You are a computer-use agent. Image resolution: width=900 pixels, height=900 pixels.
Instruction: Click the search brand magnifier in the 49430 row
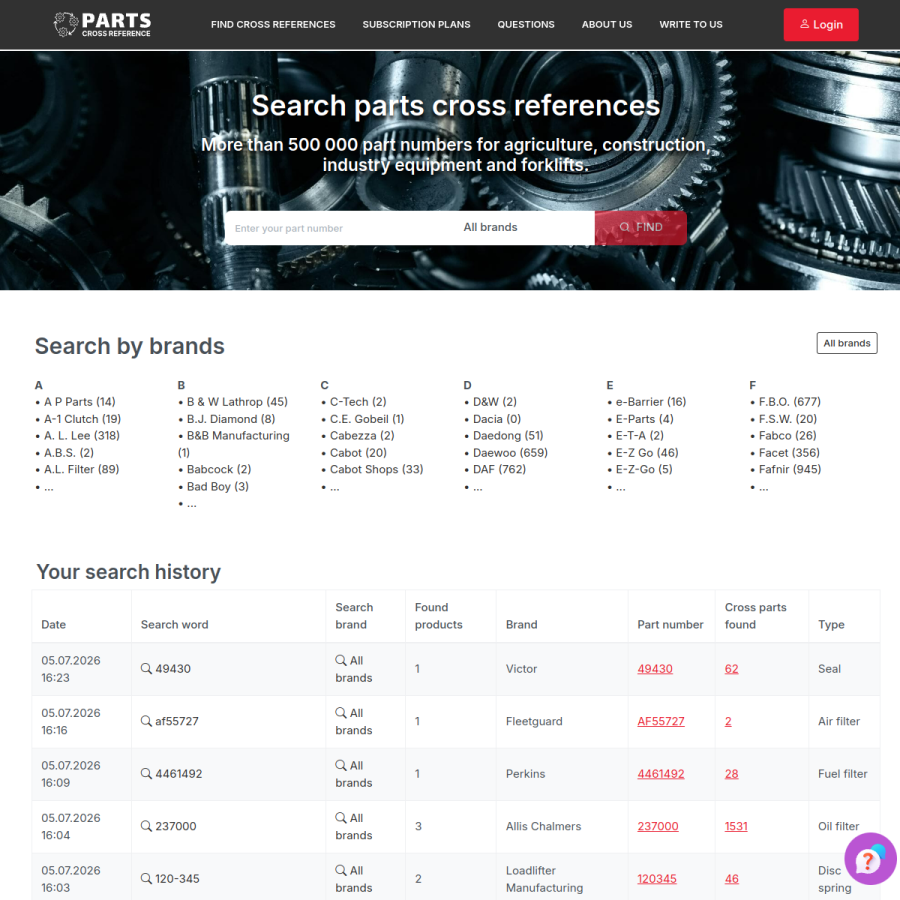pos(341,660)
